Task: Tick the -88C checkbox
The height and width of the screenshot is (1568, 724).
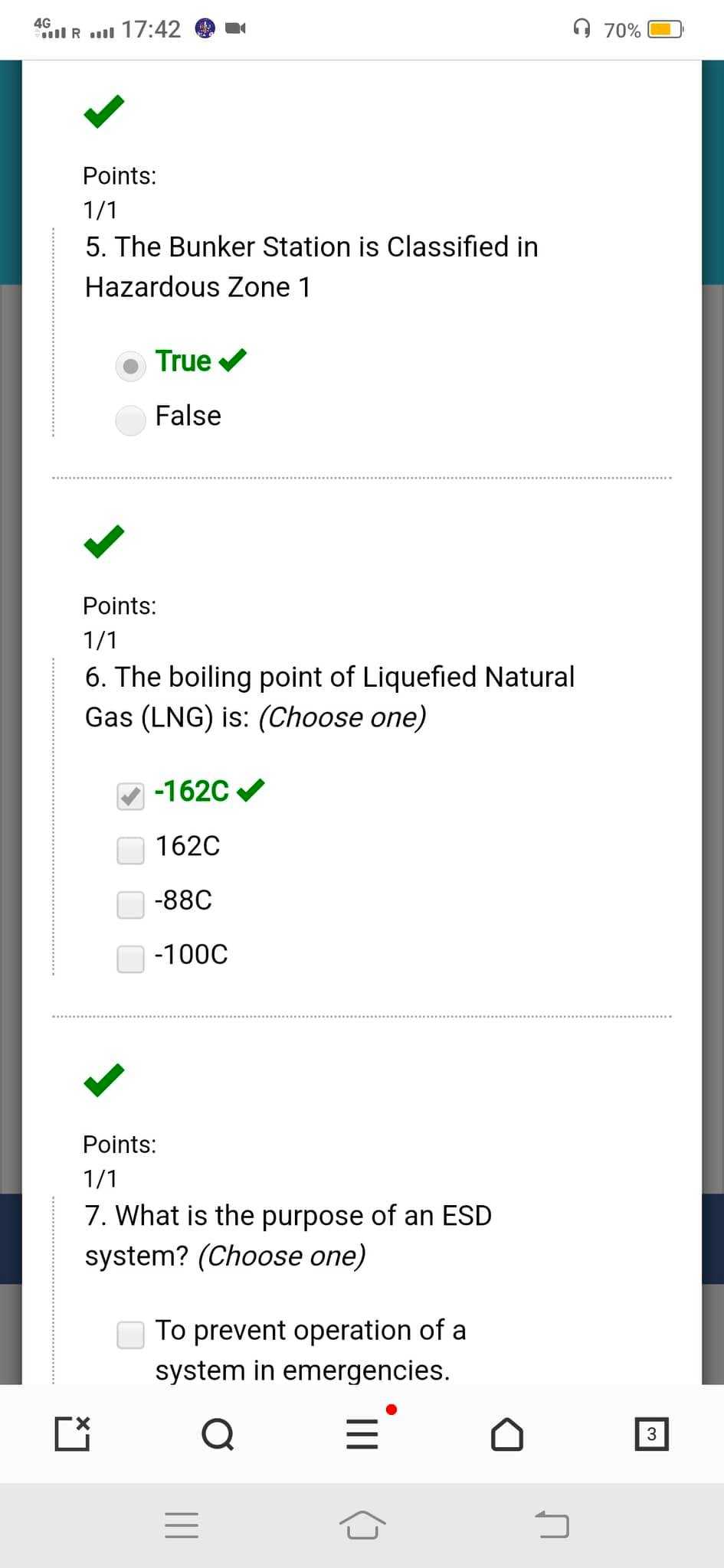Action: point(130,904)
